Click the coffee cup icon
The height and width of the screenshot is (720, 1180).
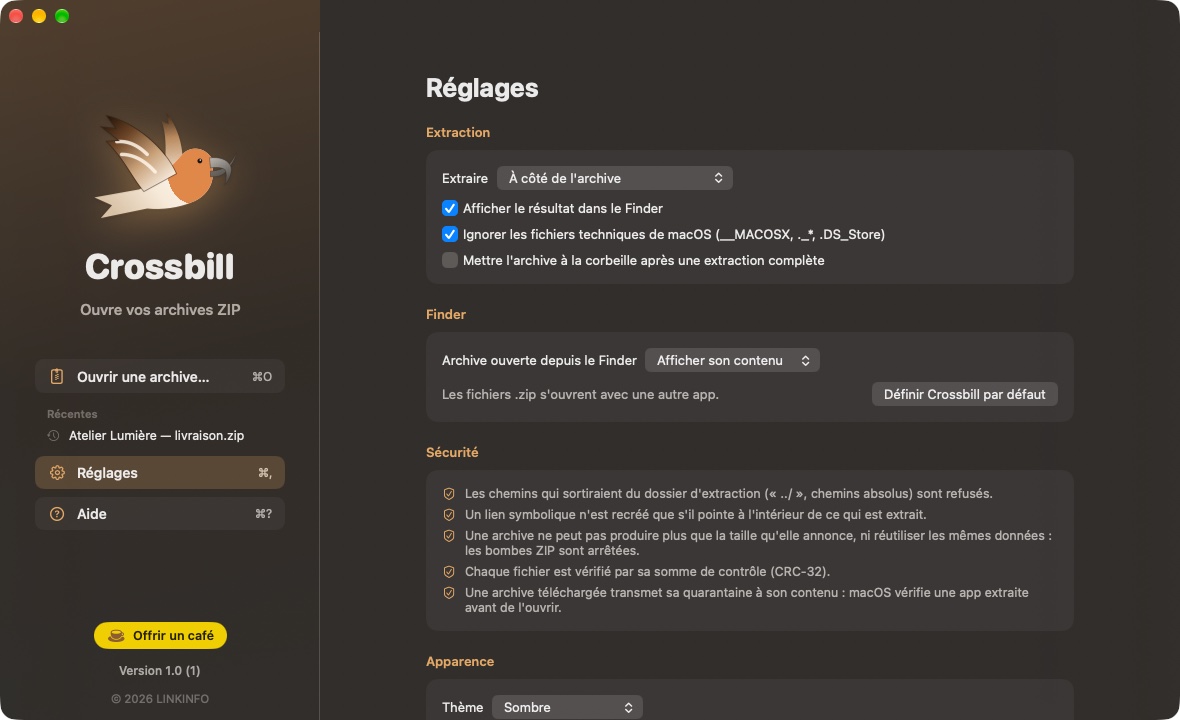pos(116,636)
